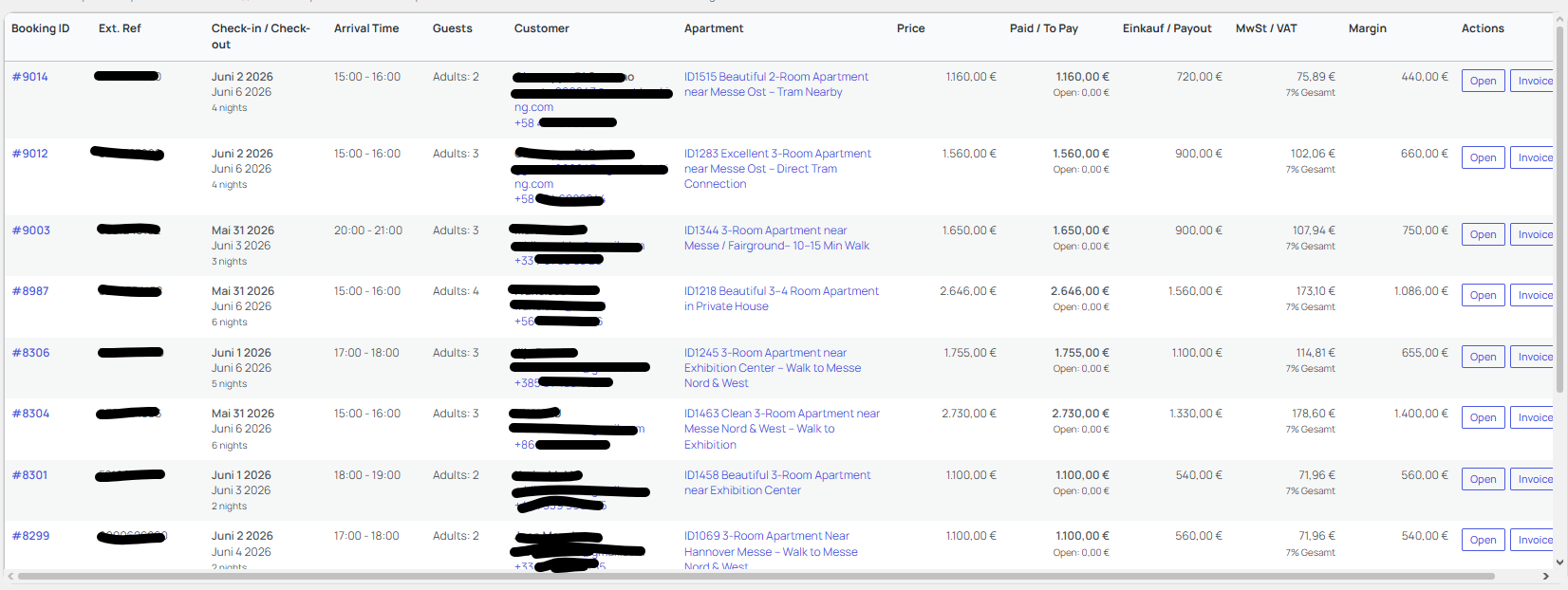This screenshot has width=1568, height=590.
Task: Click Invoice button for booking #9014
Action: pyautogui.click(x=1533, y=81)
